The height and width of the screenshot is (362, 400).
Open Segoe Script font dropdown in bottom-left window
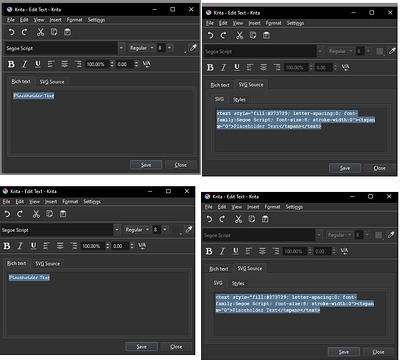click(117, 230)
